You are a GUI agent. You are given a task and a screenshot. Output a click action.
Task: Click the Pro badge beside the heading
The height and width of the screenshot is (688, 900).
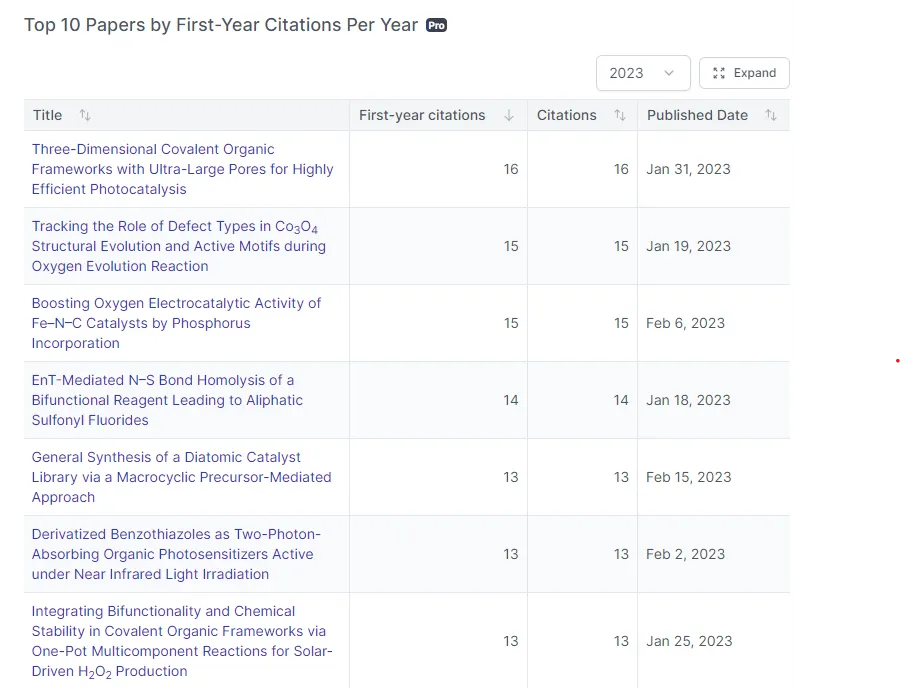coord(436,25)
